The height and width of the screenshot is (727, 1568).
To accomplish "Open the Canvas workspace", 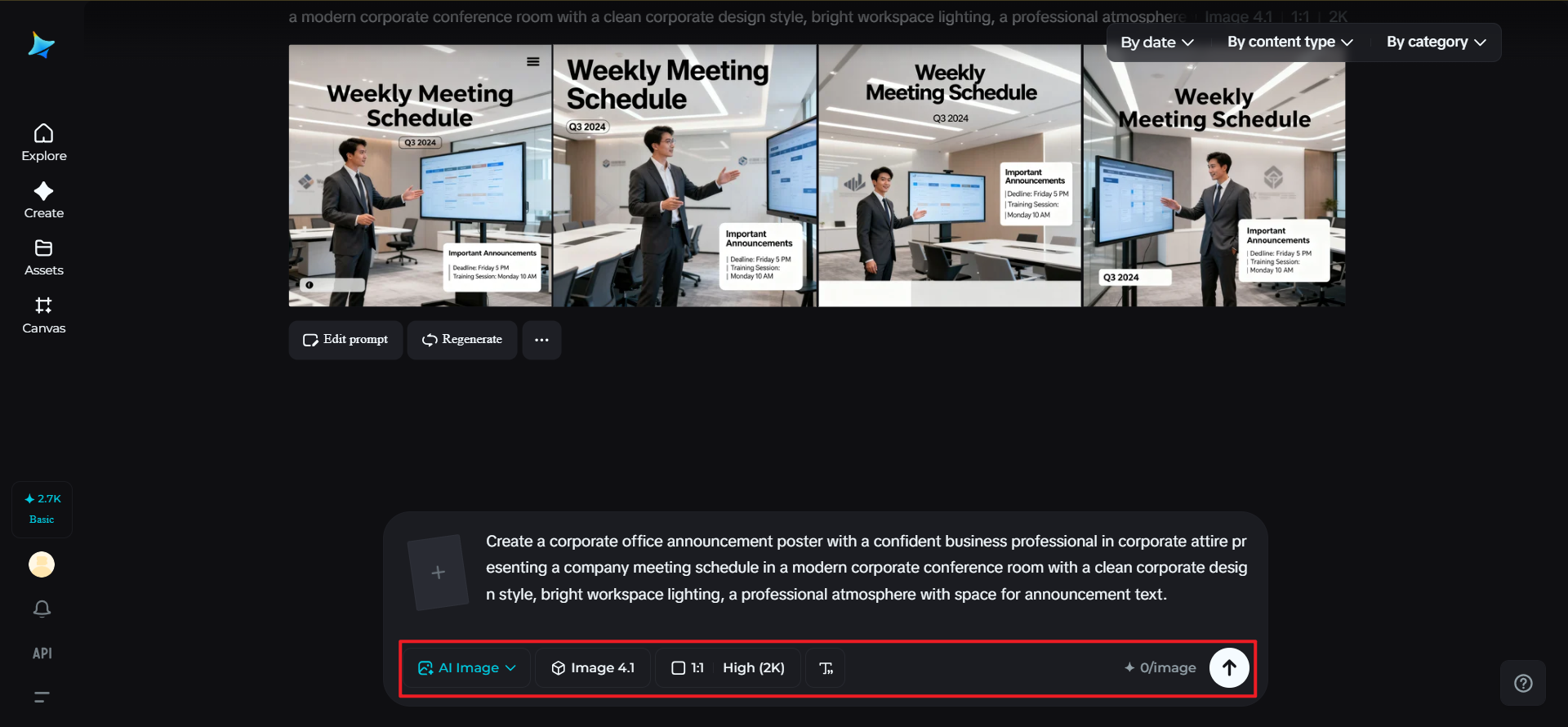I will [x=43, y=315].
